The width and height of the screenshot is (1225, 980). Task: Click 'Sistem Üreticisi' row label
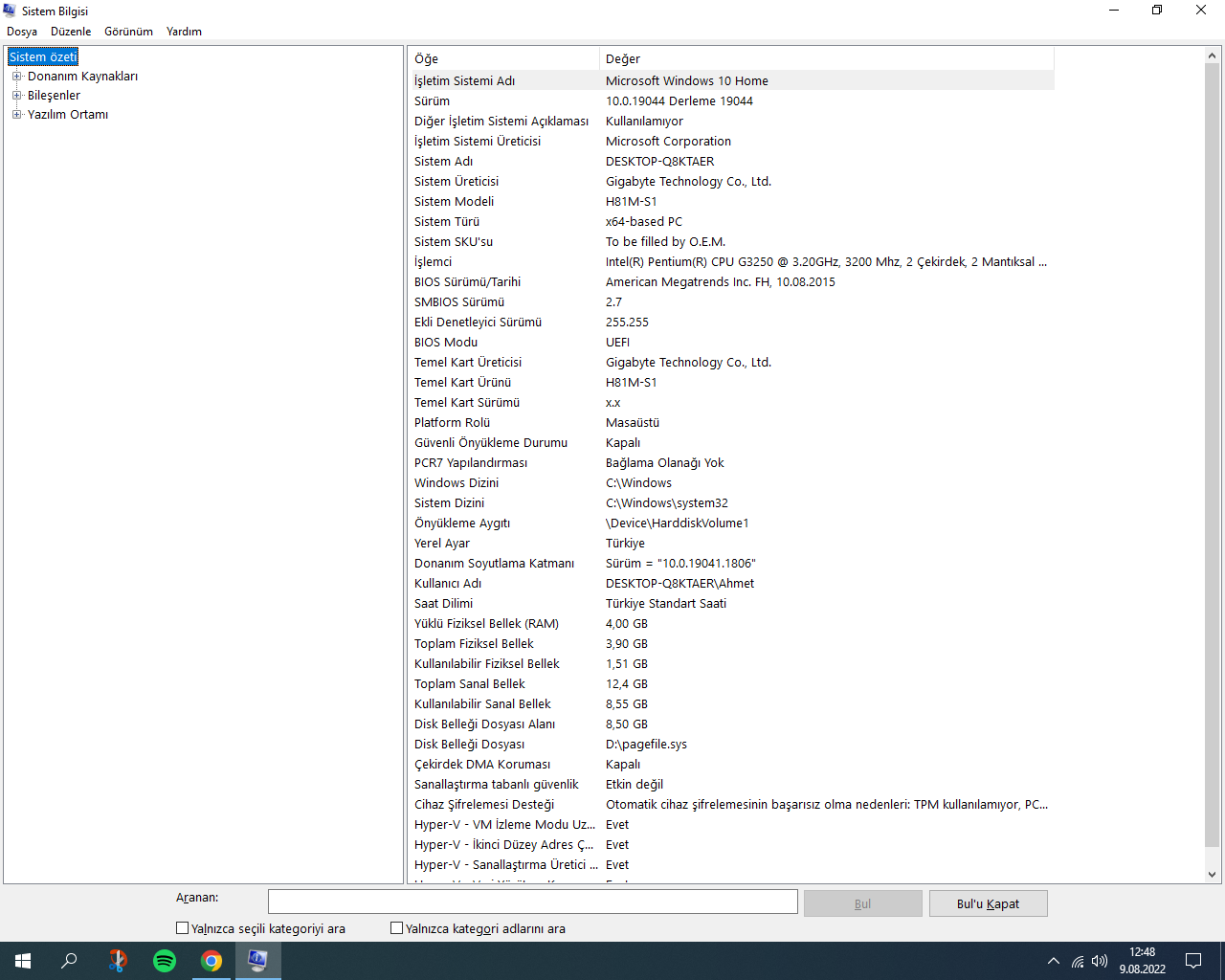[457, 182]
